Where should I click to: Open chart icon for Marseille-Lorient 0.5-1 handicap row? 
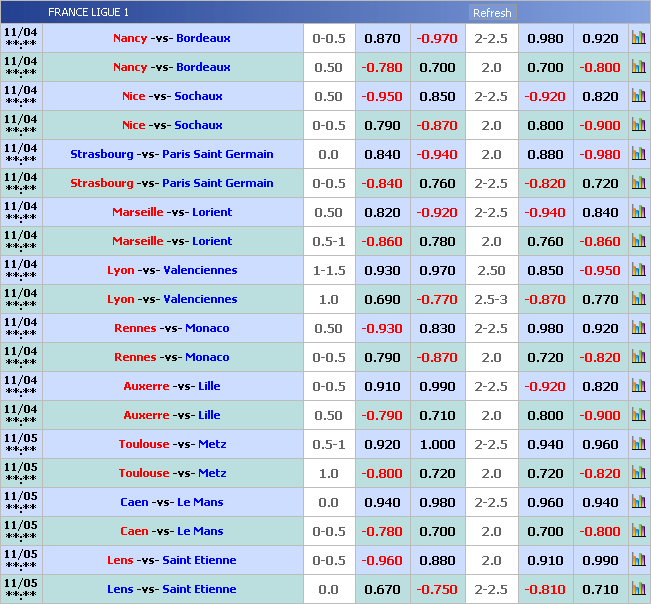pyautogui.click(x=638, y=241)
